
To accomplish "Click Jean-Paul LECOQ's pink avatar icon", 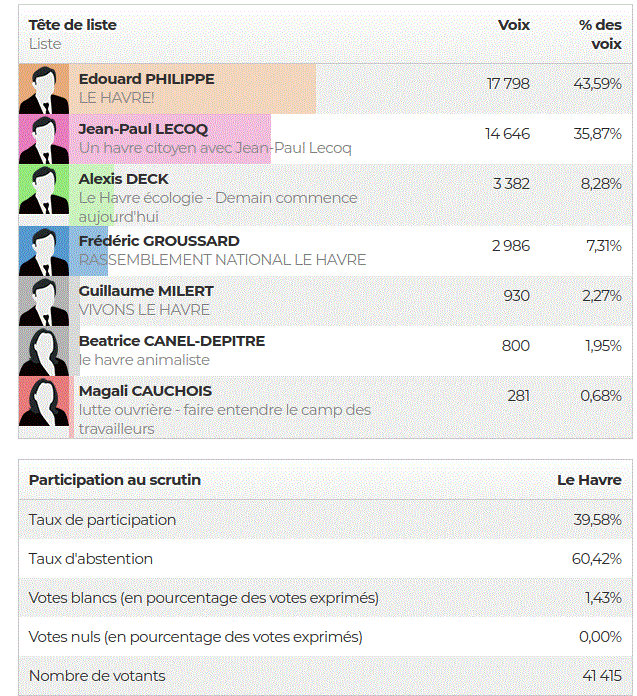I will (x=44, y=139).
